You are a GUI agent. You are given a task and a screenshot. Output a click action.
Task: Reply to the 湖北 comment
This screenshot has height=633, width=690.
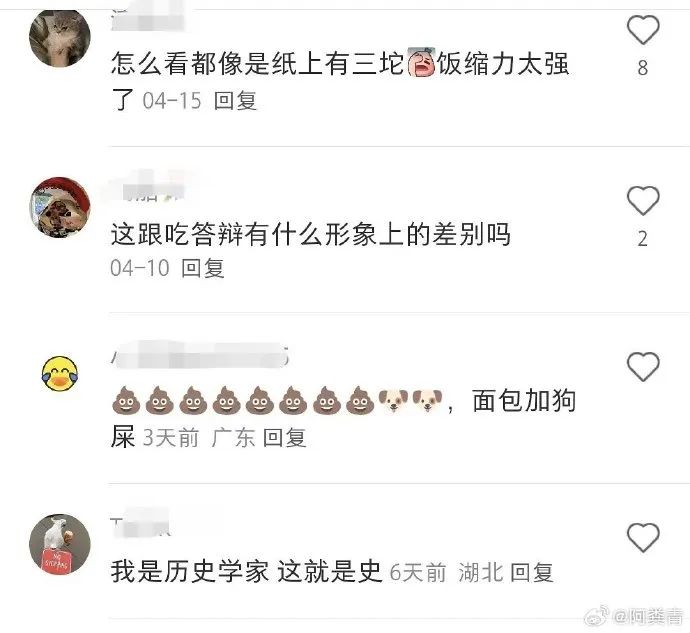click(x=532, y=573)
